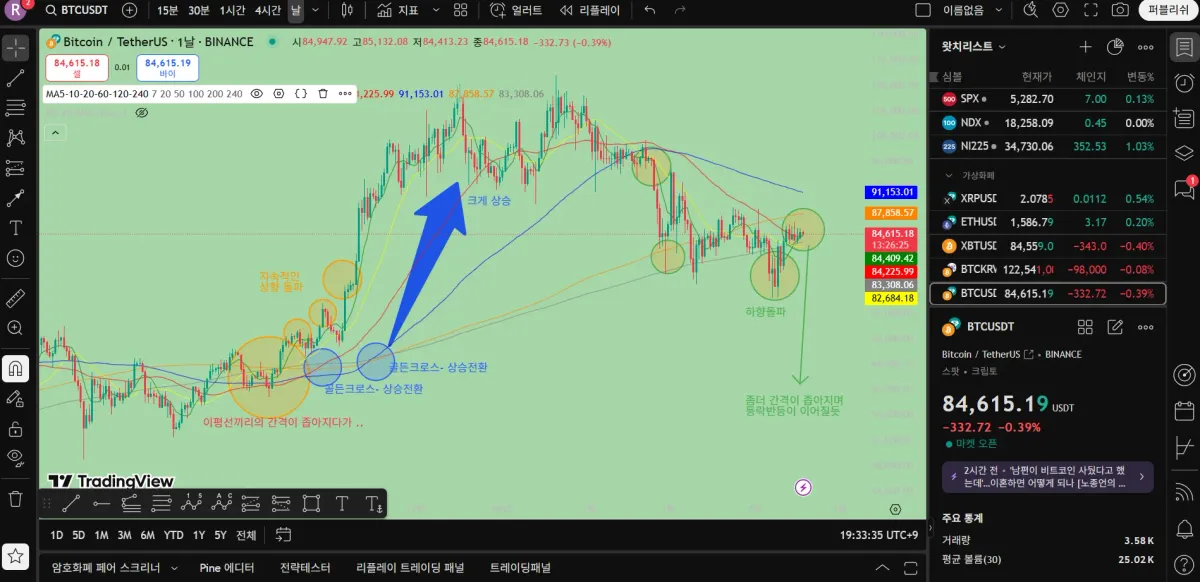Select the 4시간 timeframe
Screen dimensions: 1200x582
268,10
